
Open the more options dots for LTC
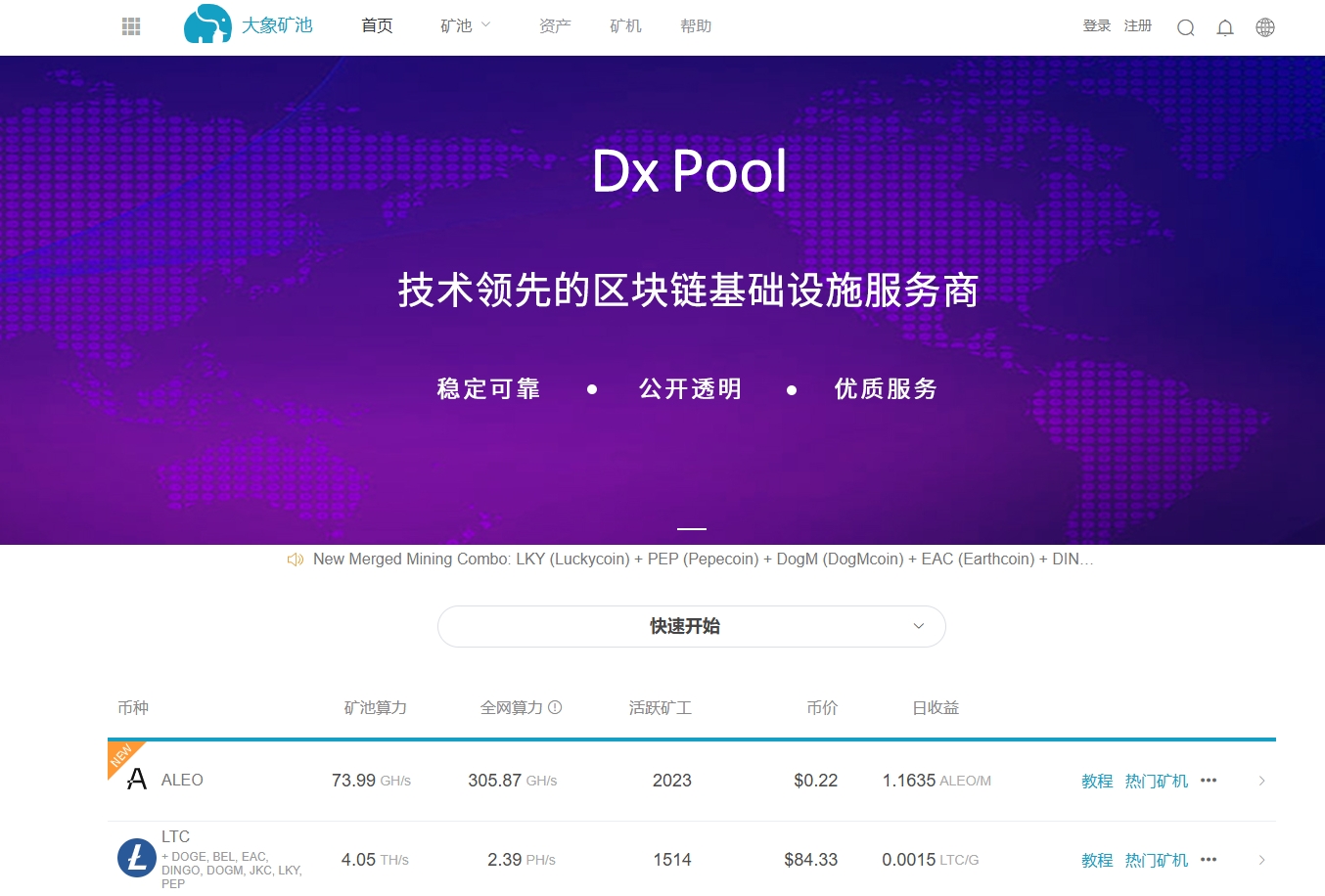click(1209, 860)
